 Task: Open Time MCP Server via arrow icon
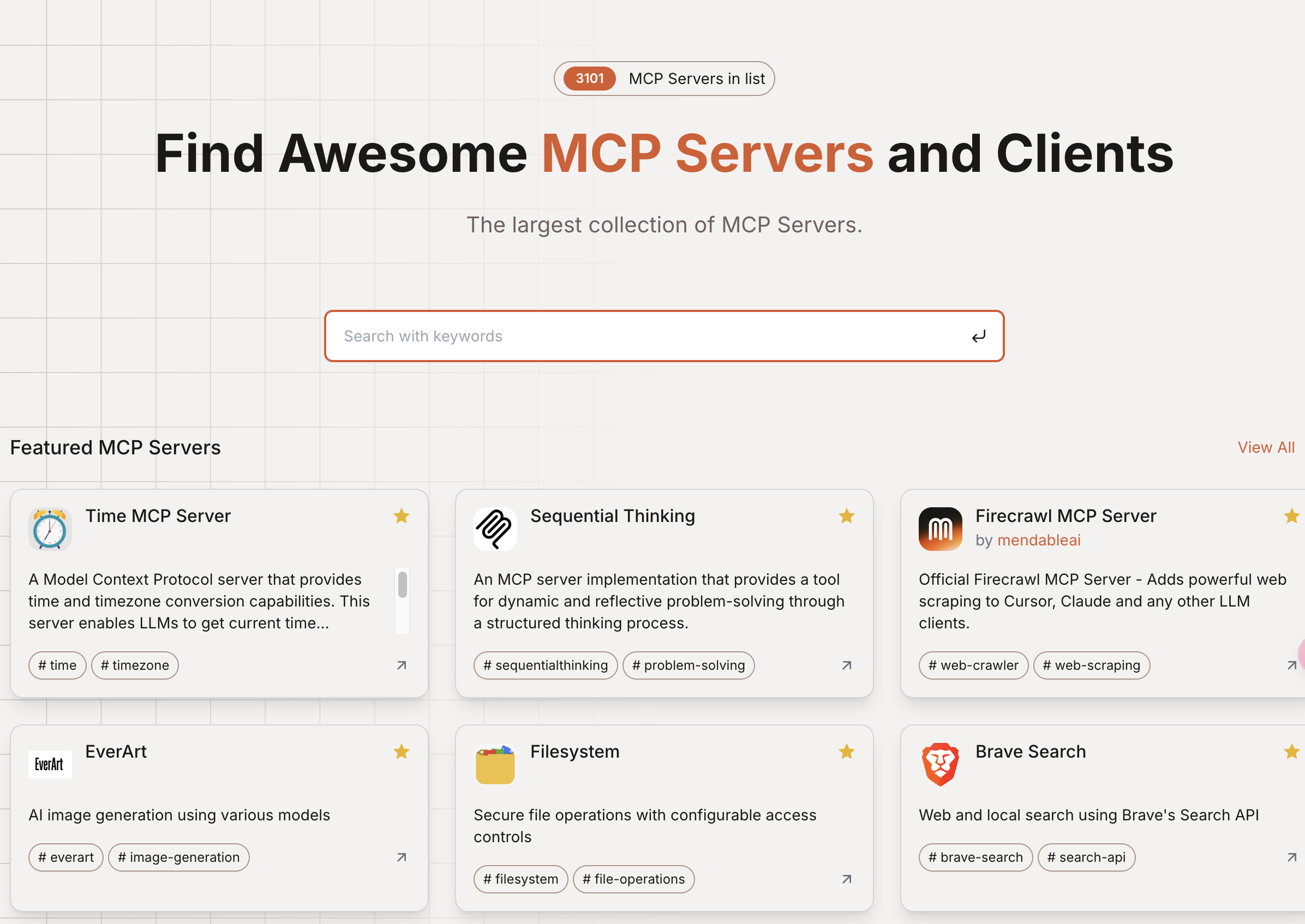[x=401, y=665]
